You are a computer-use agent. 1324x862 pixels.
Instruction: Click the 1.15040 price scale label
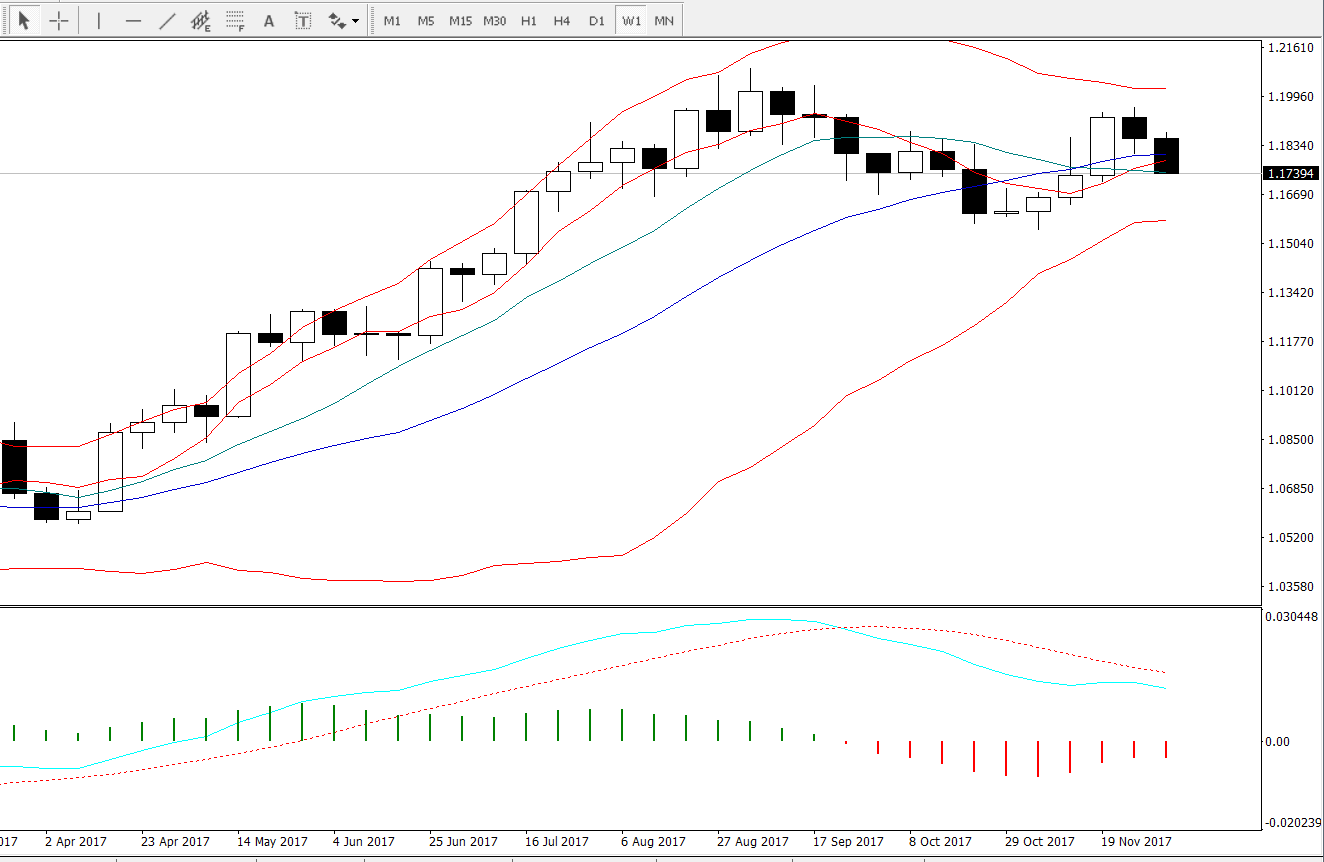coord(1290,243)
